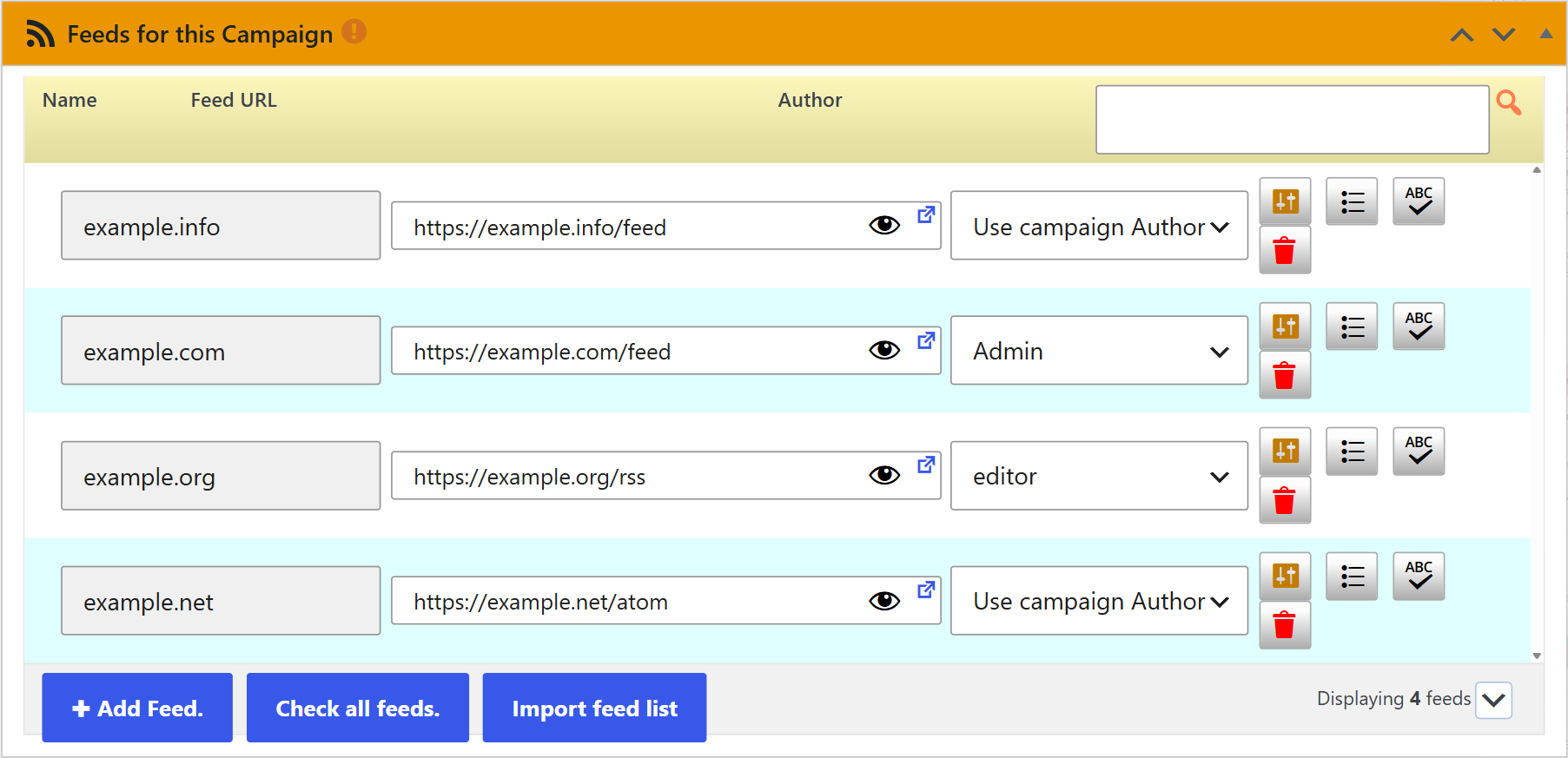Click the list icon in the example.info row
Image resolution: width=1568 pixels, height=758 pixels.
(x=1352, y=201)
